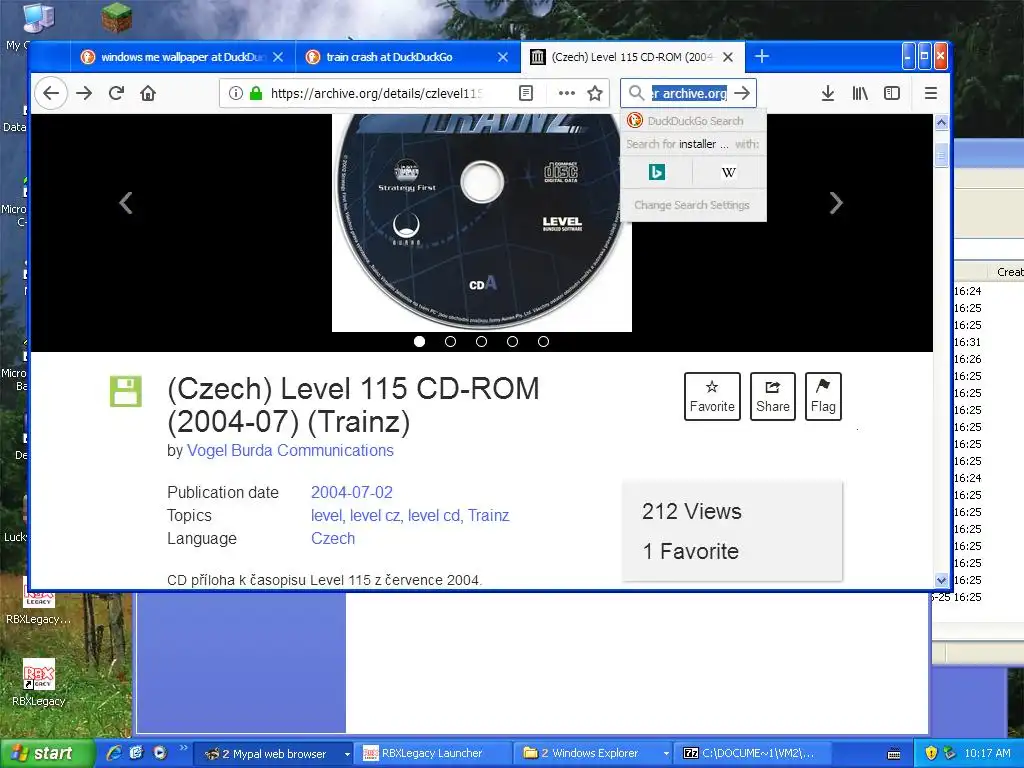The width and height of the screenshot is (1024, 768).
Task: Expand quick launch overflow chevron
Action: coord(184,748)
